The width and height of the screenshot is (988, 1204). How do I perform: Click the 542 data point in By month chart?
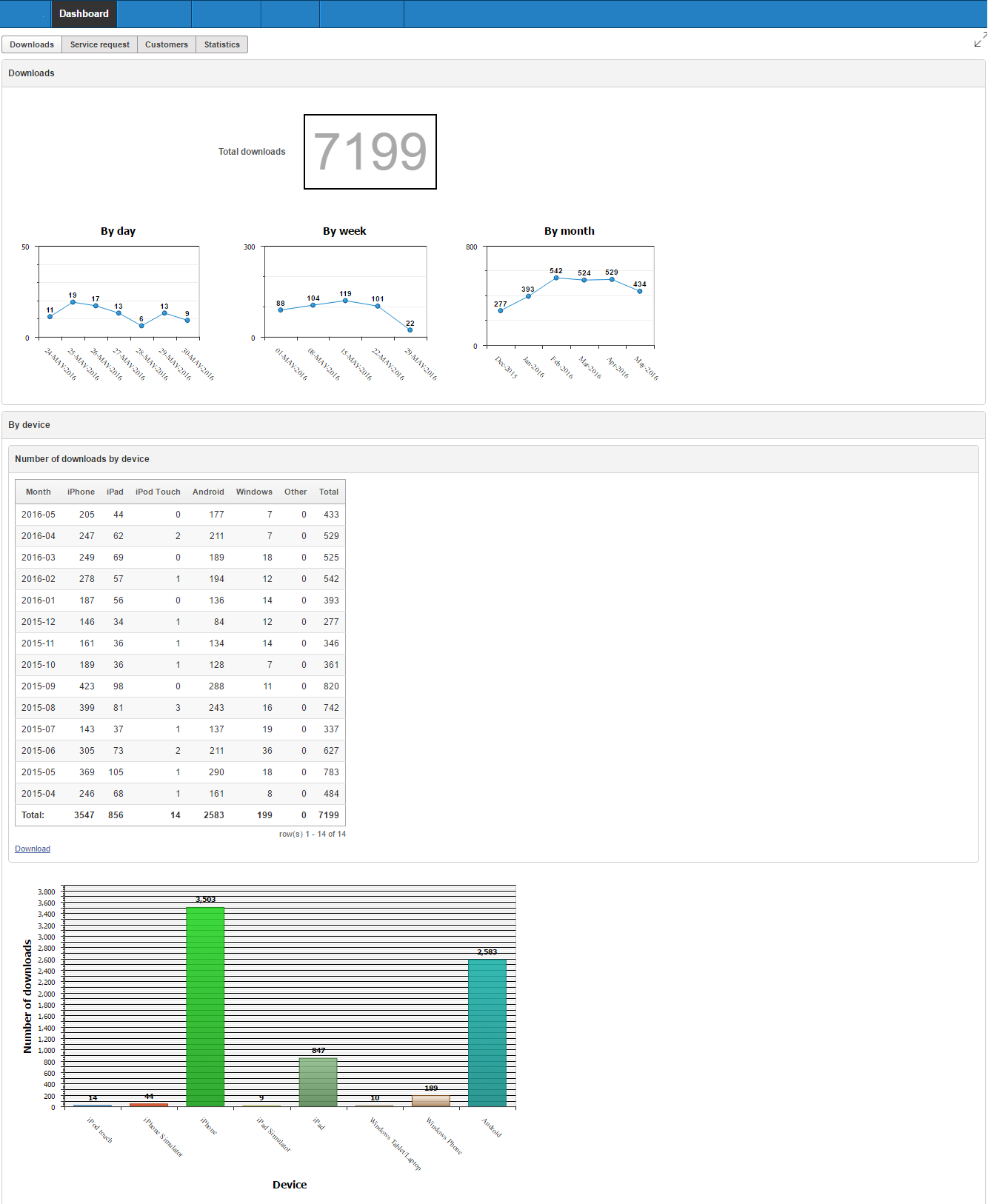point(556,278)
